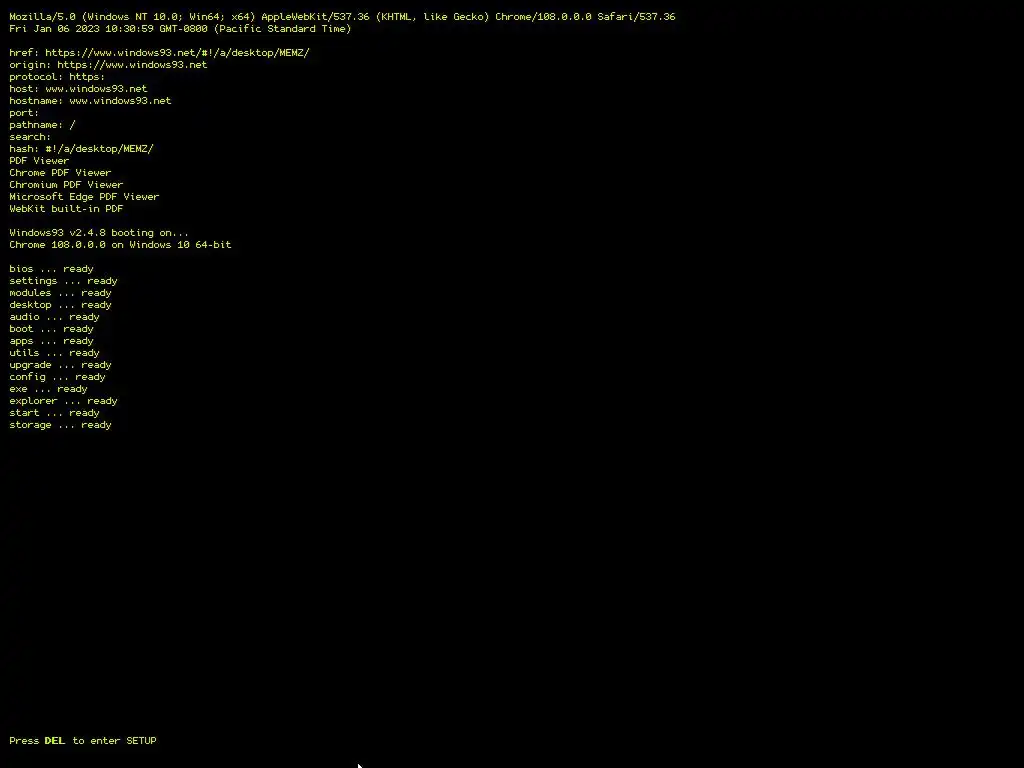1024x768 pixels.
Task: Click the 'search:' line
Action: point(30,137)
